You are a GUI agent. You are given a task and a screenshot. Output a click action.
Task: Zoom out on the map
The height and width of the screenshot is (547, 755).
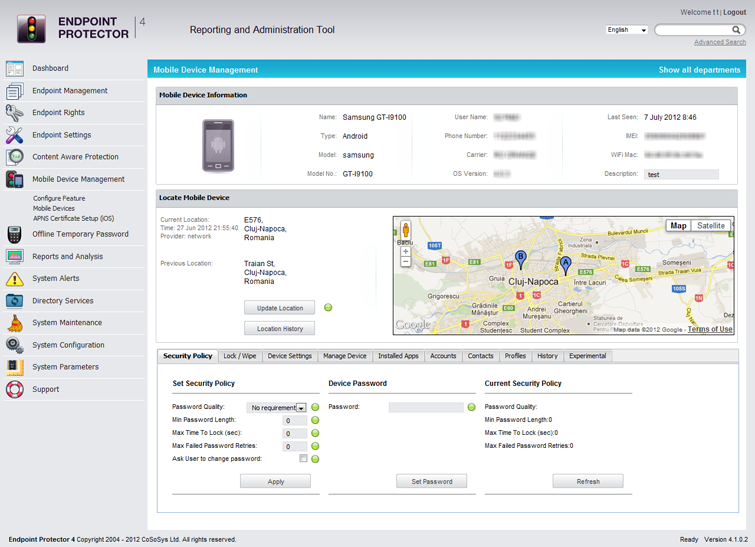tap(405, 261)
